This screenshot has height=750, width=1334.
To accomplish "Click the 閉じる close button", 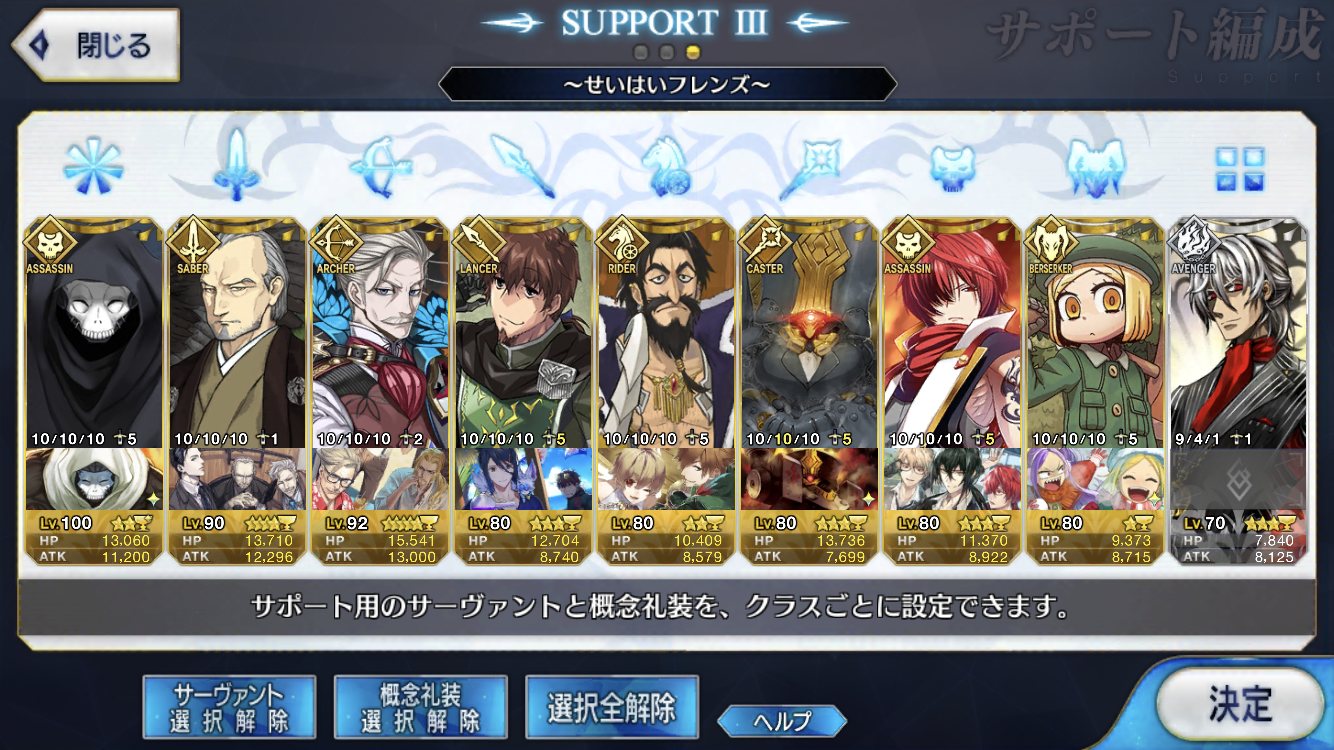I will pyautogui.click(x=96, y=45).
